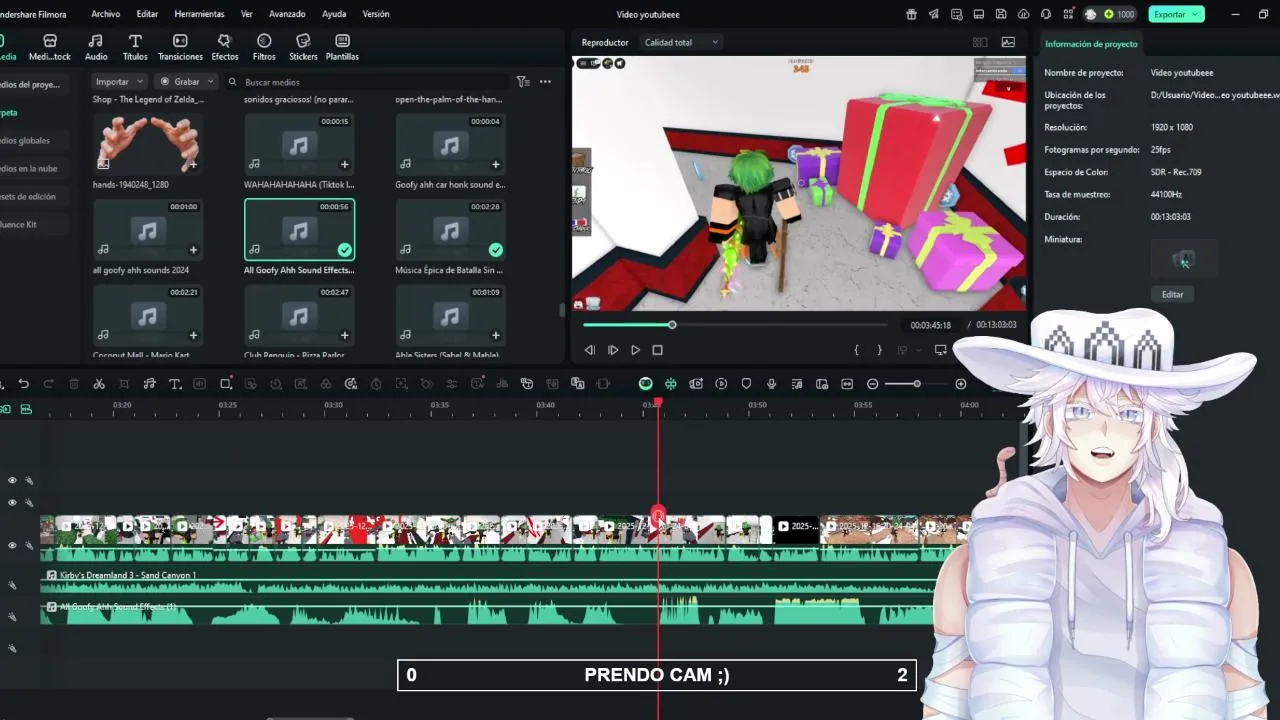Click the play button under the preview
The width and height of the screenshot is (1280, 720).
pos(635,350)
